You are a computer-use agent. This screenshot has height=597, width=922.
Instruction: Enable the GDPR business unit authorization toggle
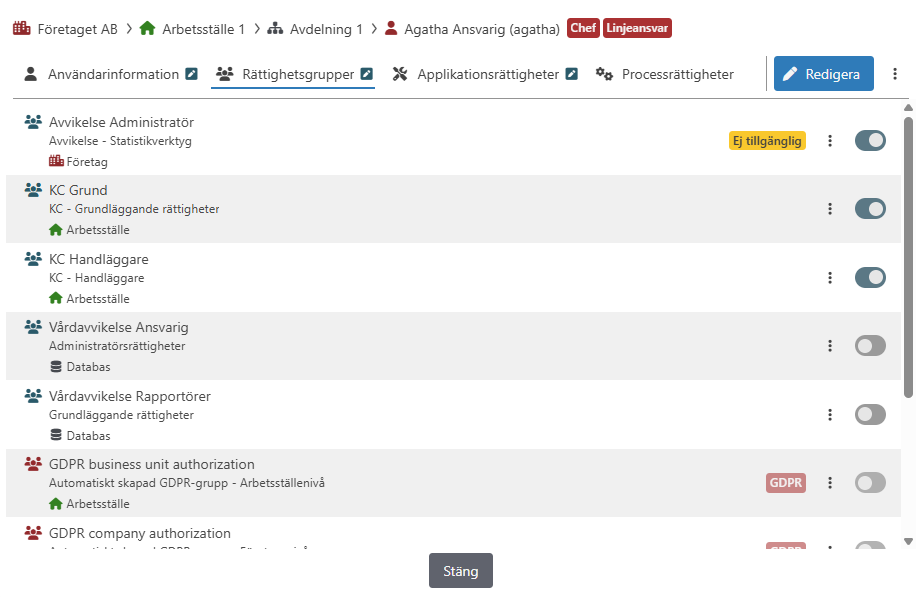[x=870, y=483]
